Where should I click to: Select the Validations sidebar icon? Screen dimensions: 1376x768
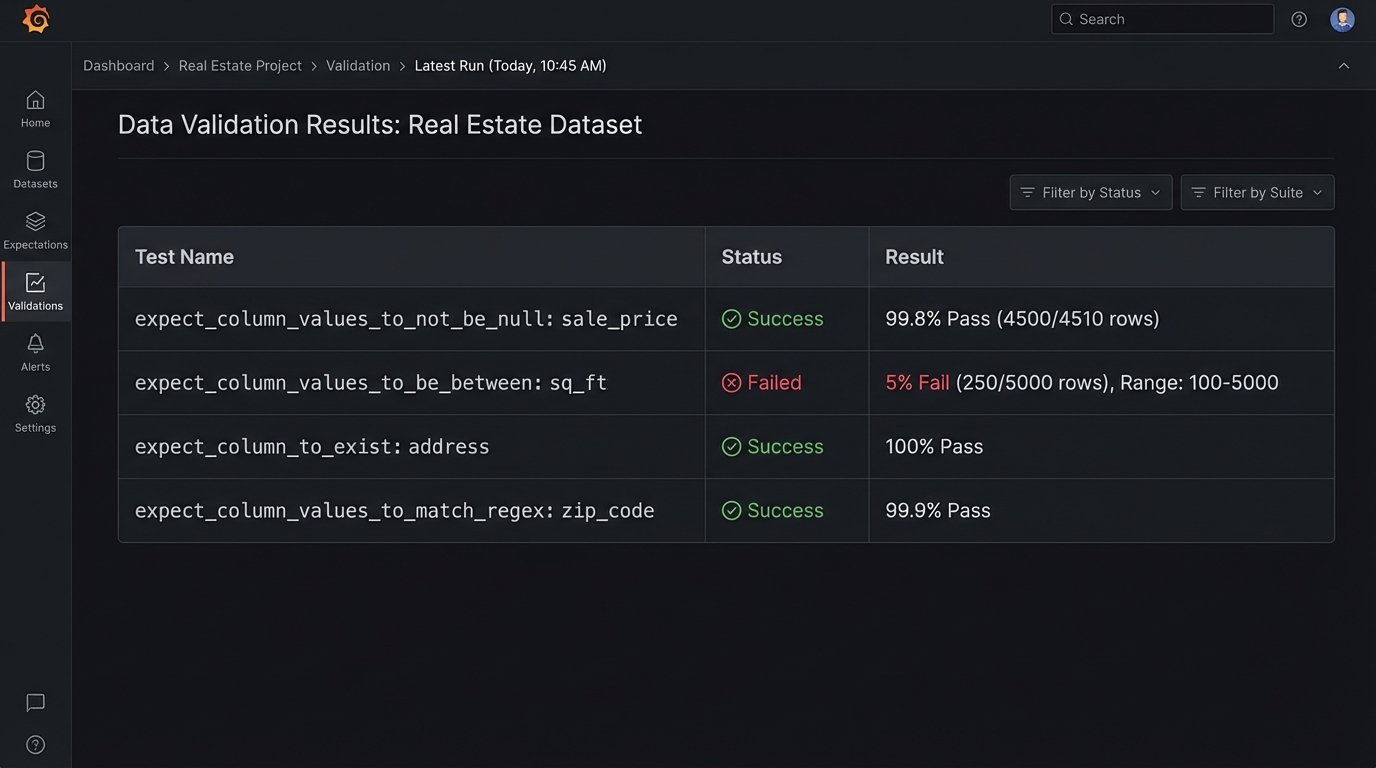coord(35,290)
